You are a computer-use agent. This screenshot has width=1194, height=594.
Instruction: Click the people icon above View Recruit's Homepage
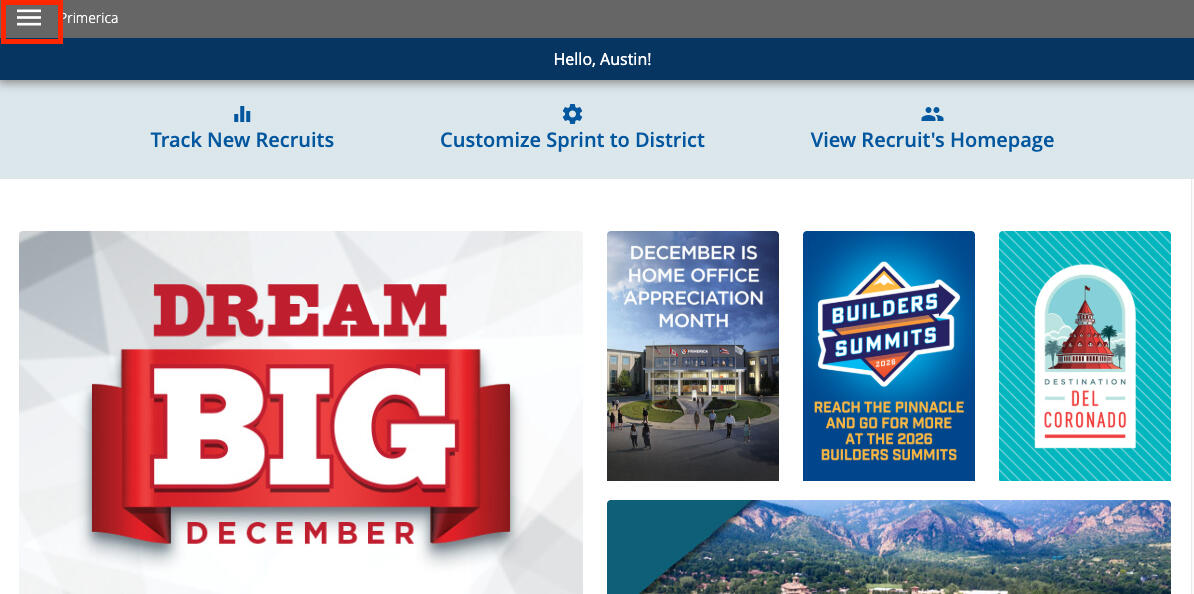tap(932, 114)
